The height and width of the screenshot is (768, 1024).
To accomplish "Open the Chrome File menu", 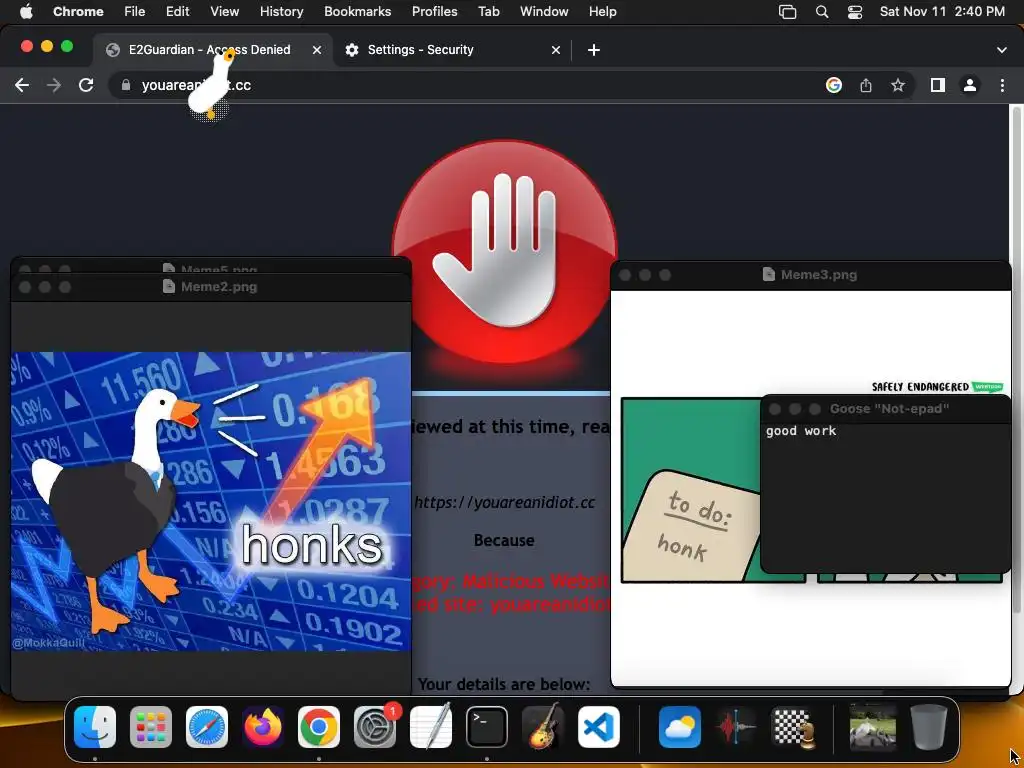I will [135, 11].
